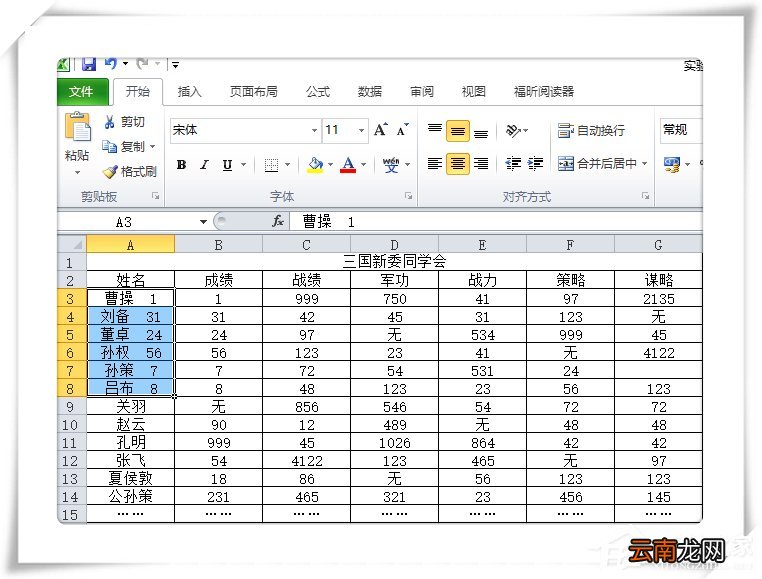Toggle middle vertical alignment
This screenshot has height=579, width=762.
458,130
